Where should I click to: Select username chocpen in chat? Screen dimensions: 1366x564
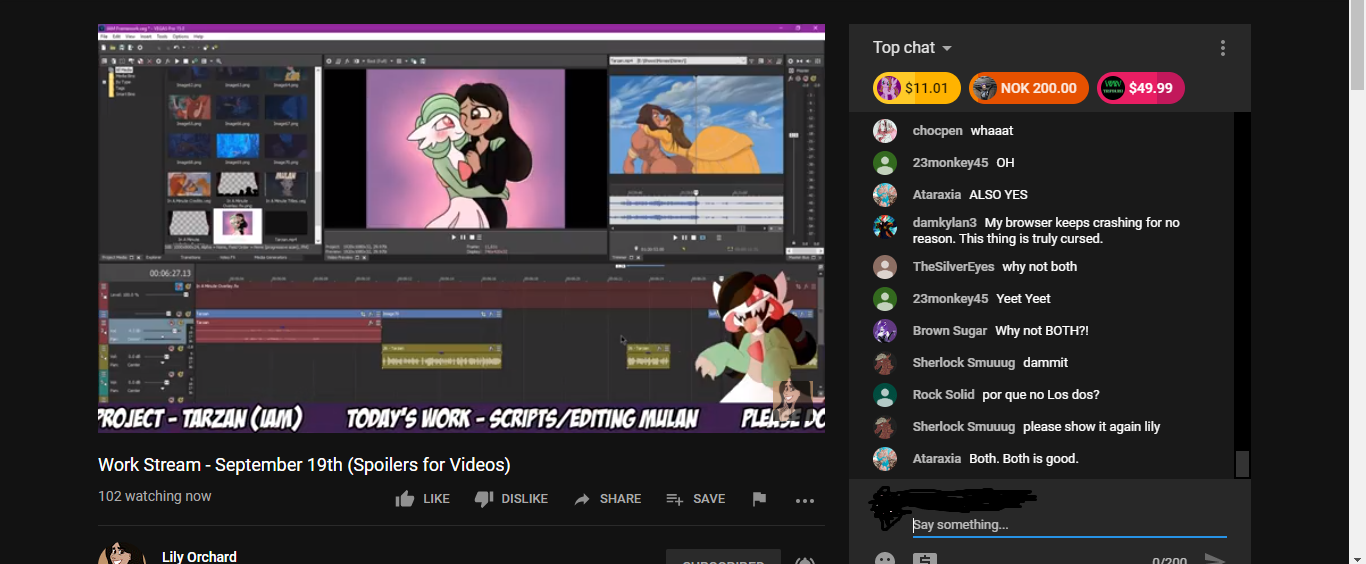[937, 131]
